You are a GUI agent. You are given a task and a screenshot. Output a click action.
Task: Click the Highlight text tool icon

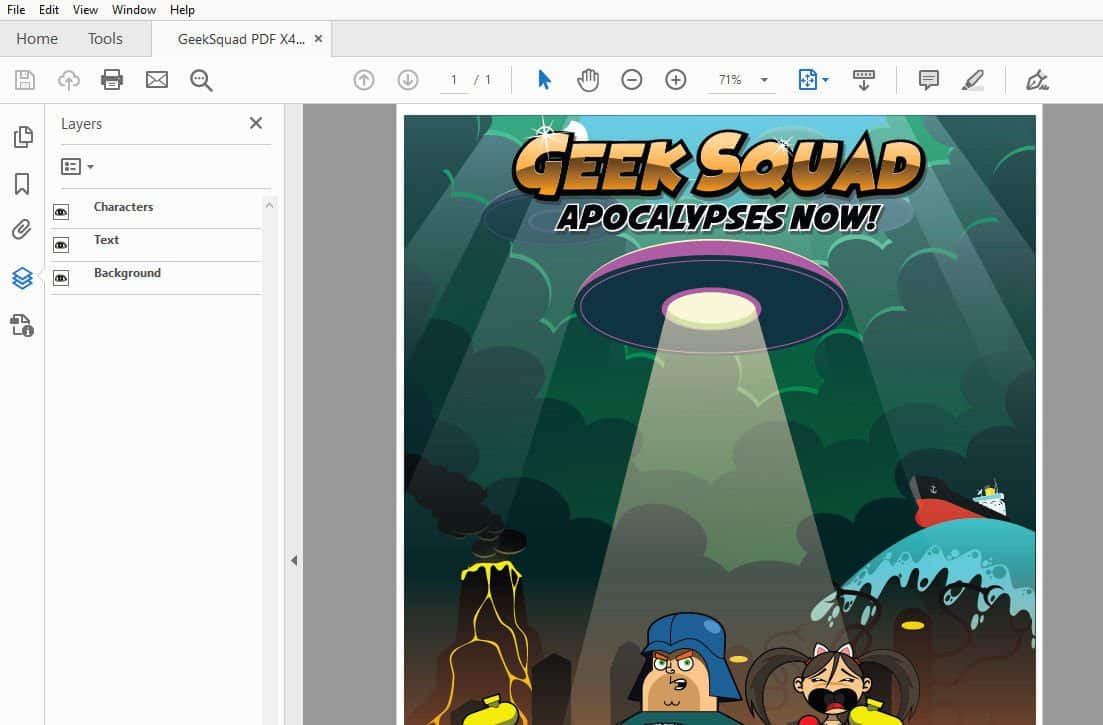973,79
